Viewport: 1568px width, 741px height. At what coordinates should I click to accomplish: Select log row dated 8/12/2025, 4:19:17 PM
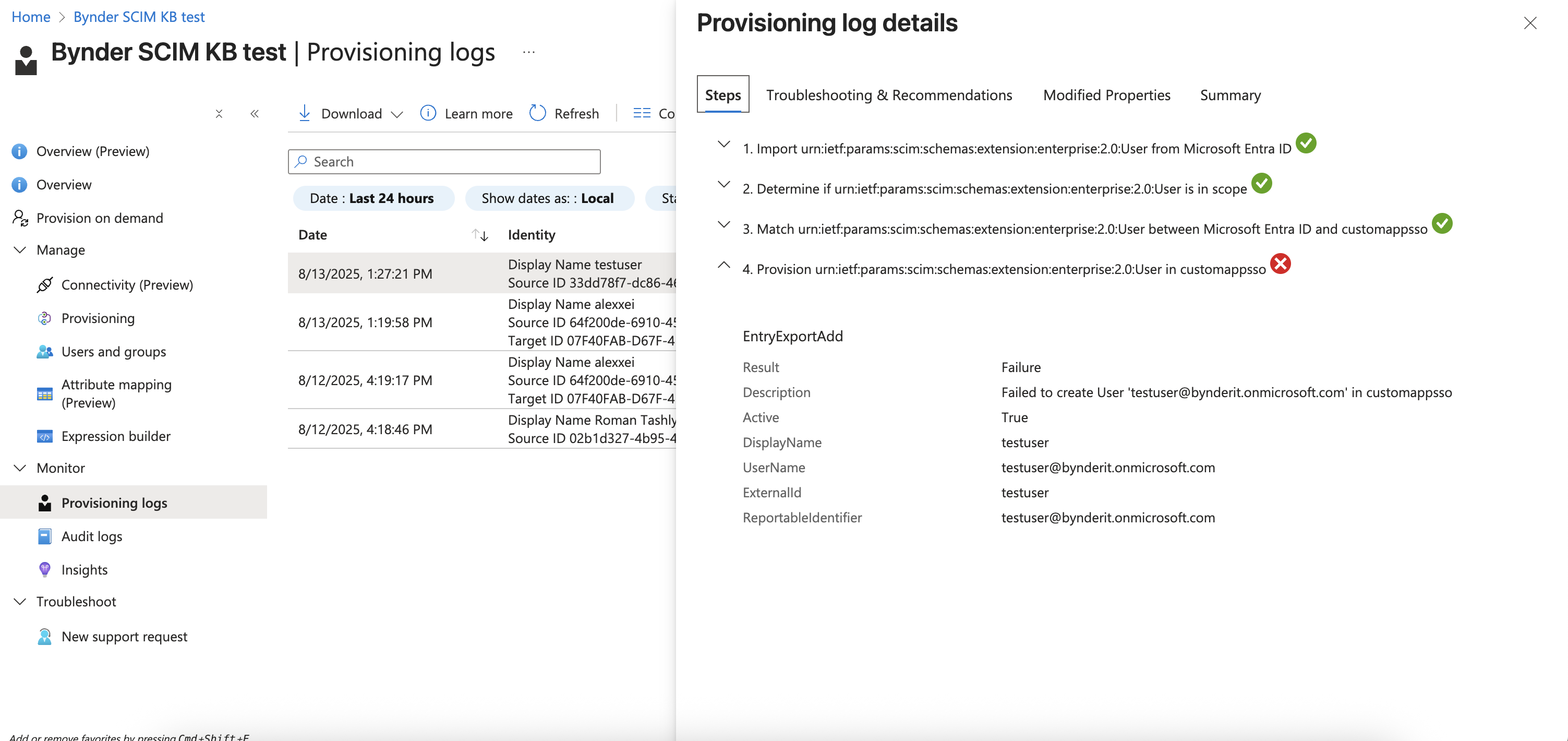point(482,380)
